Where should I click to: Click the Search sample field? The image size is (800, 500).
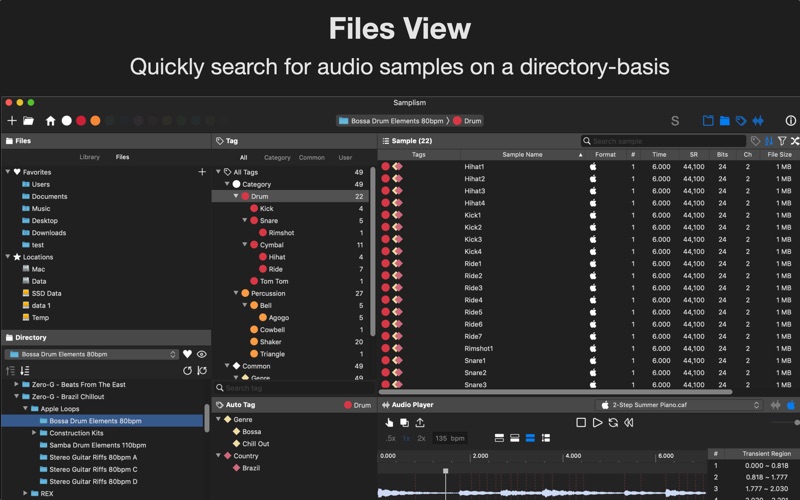click(663, 141)
